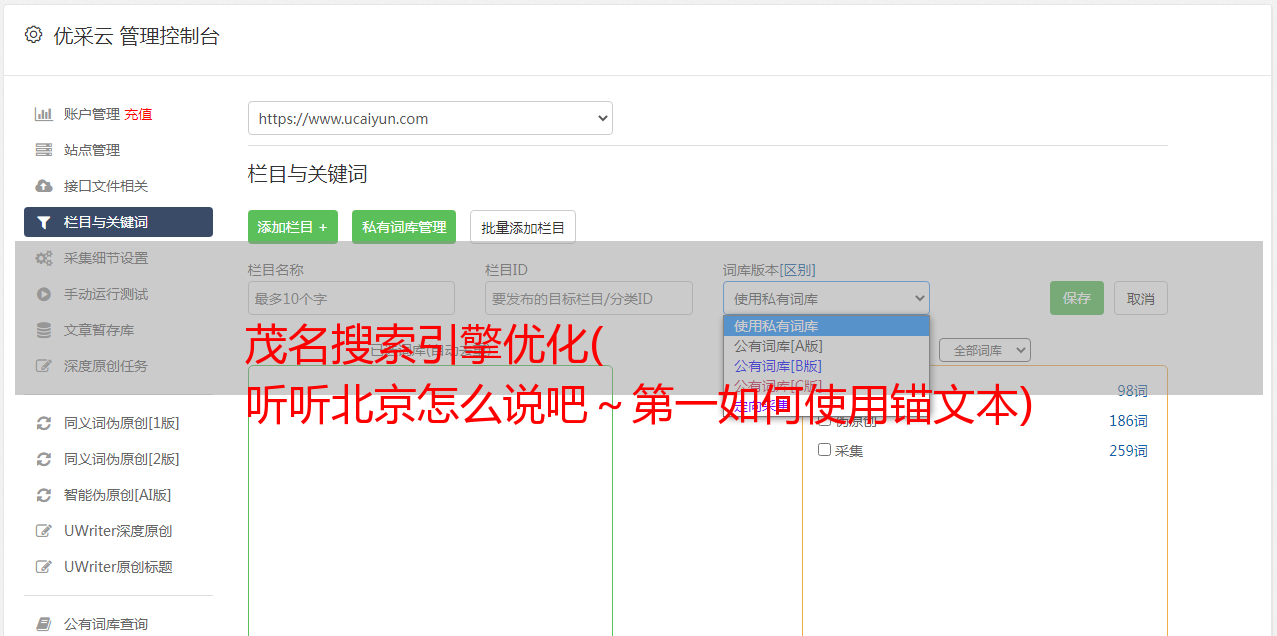Click the 取消 button
Viewport: 1277px width, 636px height.
[1141, 298]
